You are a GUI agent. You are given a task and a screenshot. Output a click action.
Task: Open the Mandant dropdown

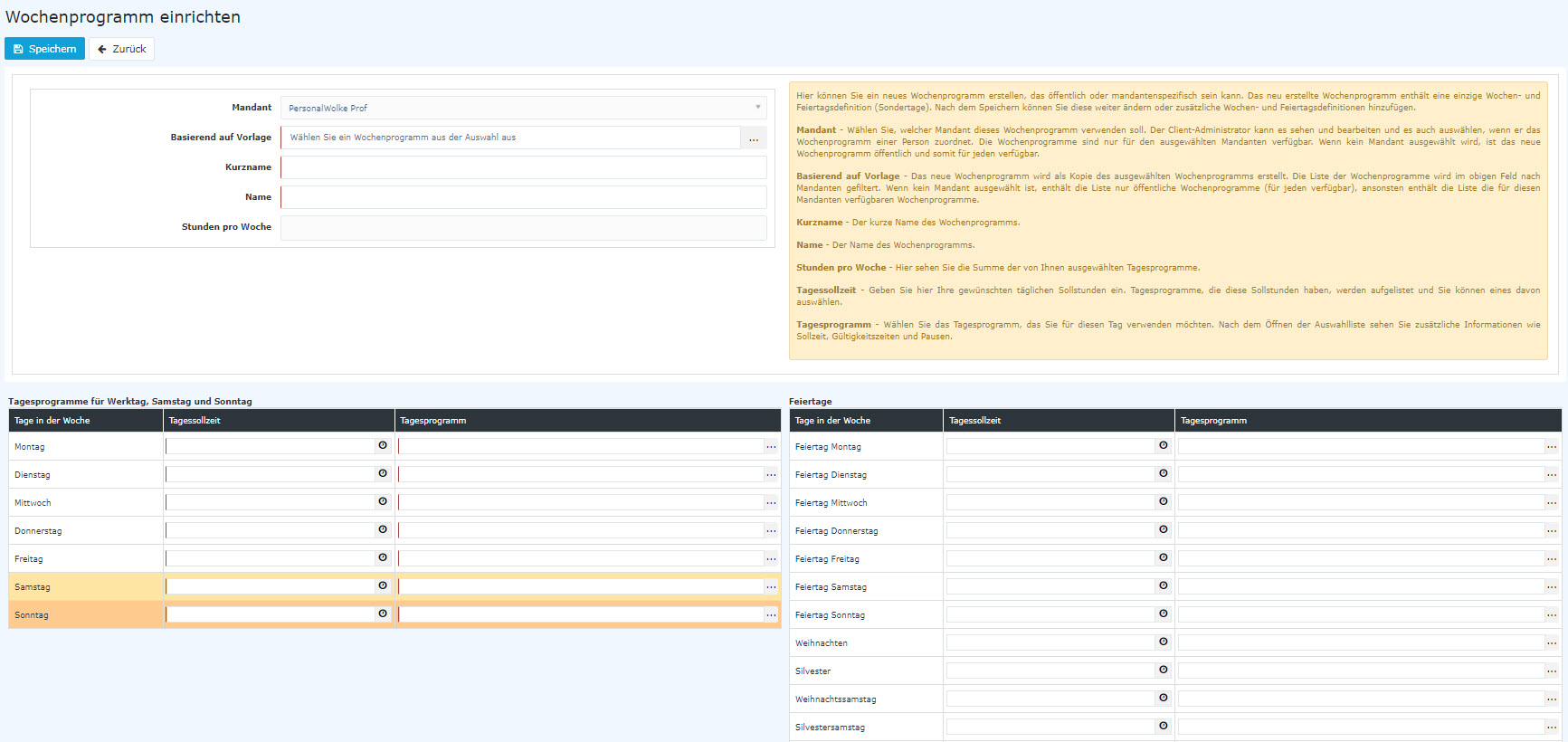tap(524, 108)
